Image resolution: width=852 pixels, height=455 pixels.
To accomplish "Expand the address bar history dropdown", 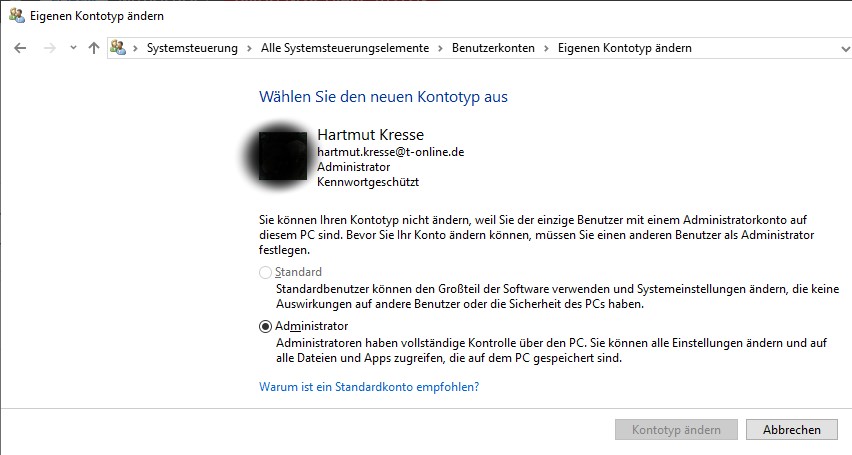I will (845, 49).
